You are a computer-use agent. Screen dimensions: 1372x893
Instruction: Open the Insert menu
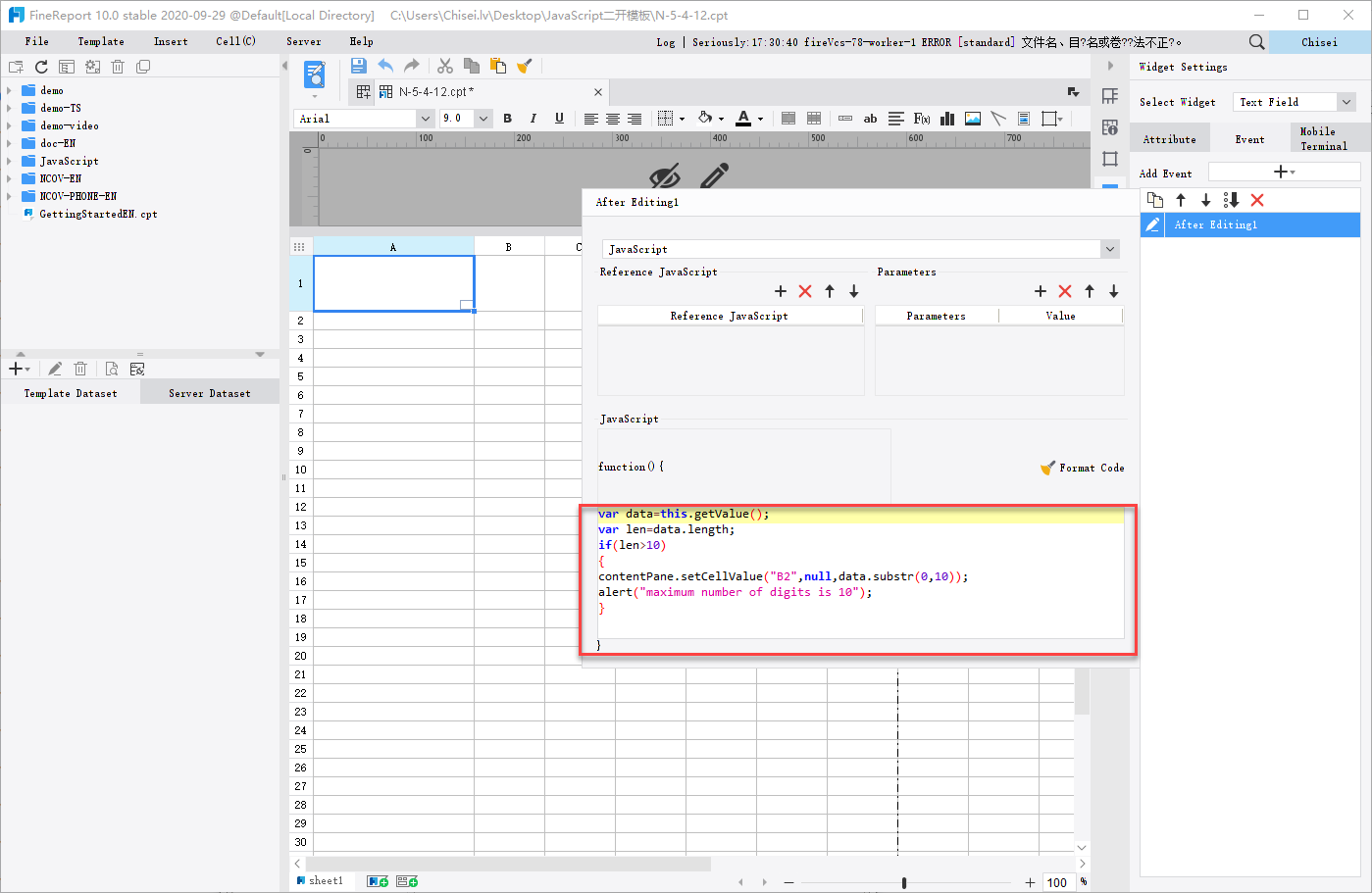coord(170,41)
